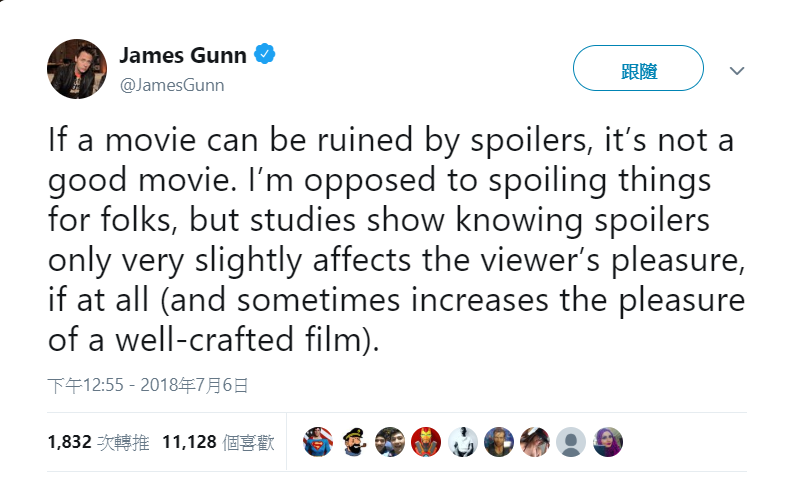
Task: Open the tweet options chevron dropdown
Action: pos(737,71)
